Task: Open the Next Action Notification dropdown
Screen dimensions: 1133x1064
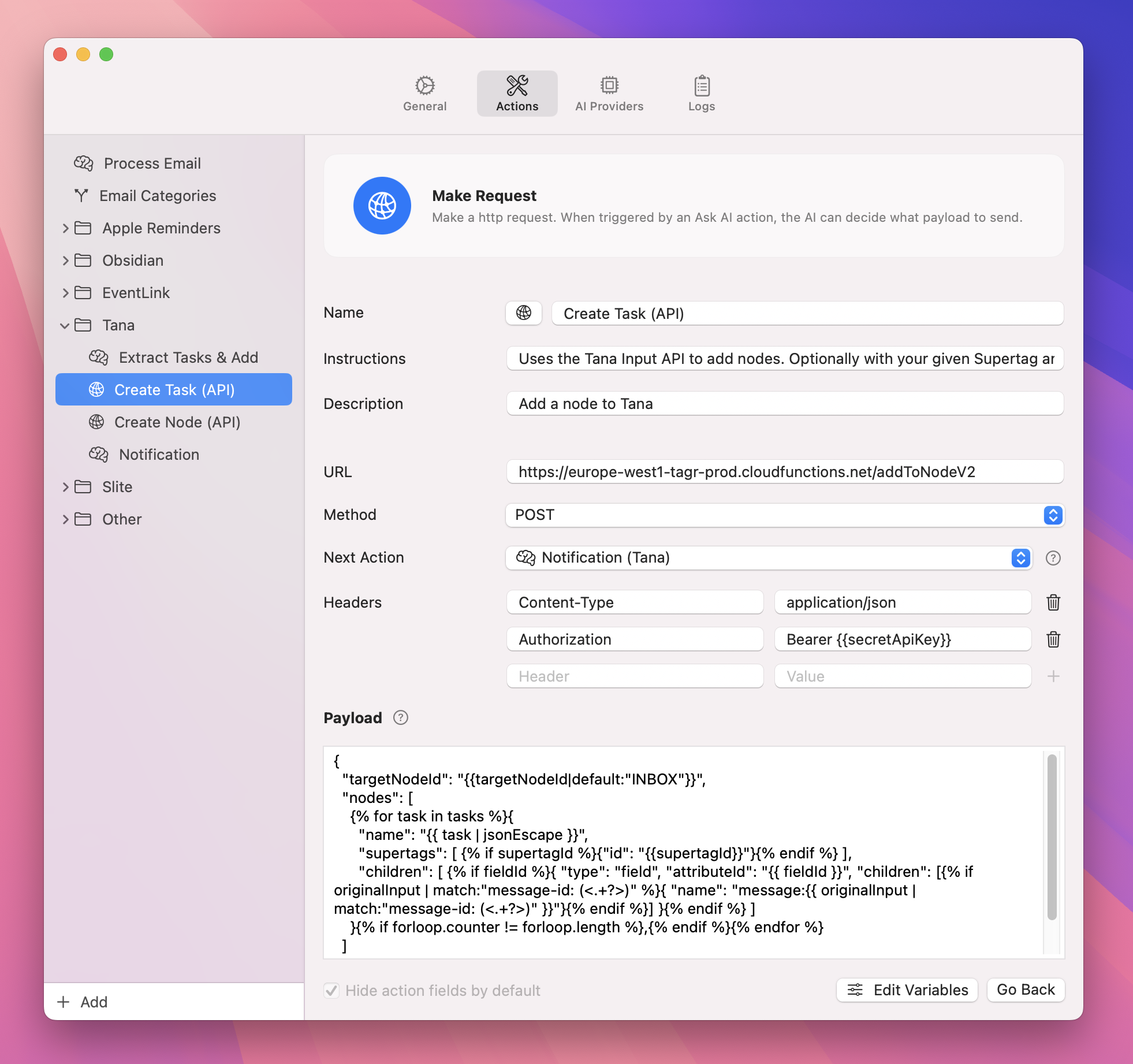Action: [x=768, y=558]
